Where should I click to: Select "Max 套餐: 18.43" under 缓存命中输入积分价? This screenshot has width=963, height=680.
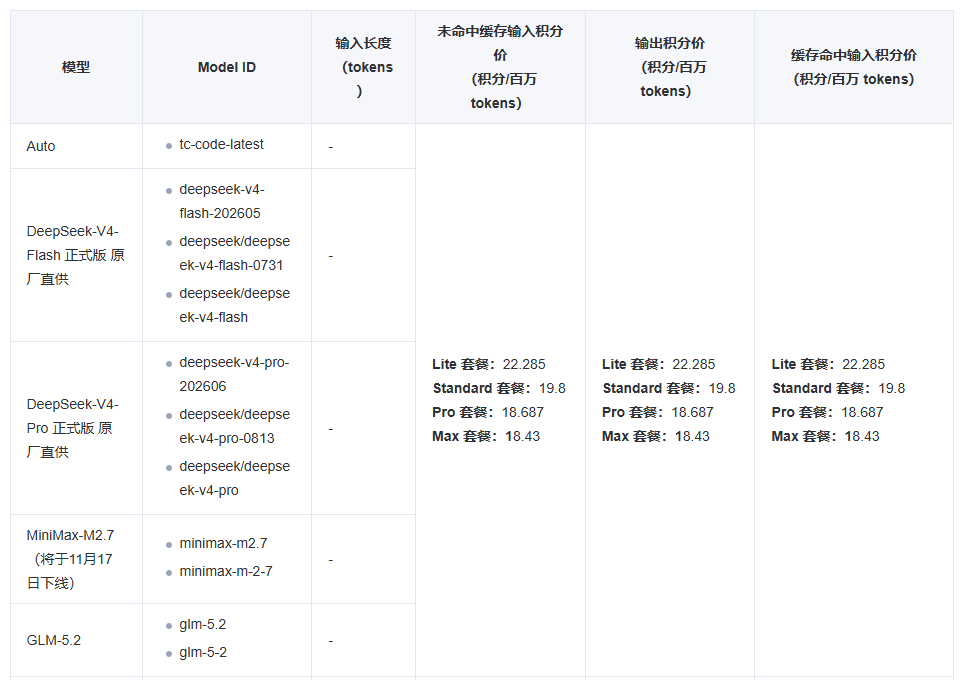click(x=826, y=436)
